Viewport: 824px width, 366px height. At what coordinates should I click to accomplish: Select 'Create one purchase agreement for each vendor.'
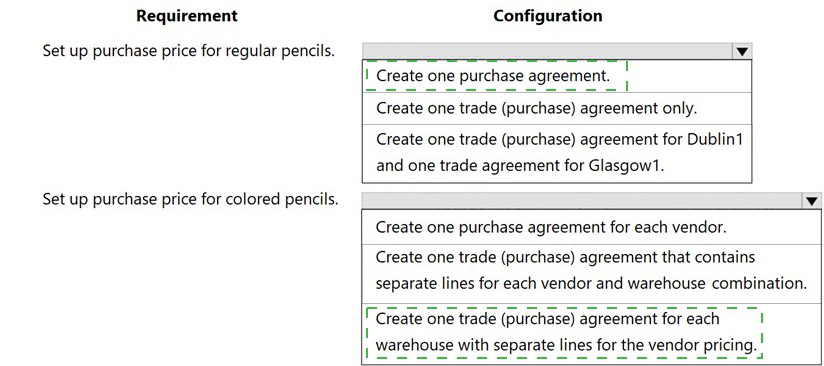coord(592,228)
